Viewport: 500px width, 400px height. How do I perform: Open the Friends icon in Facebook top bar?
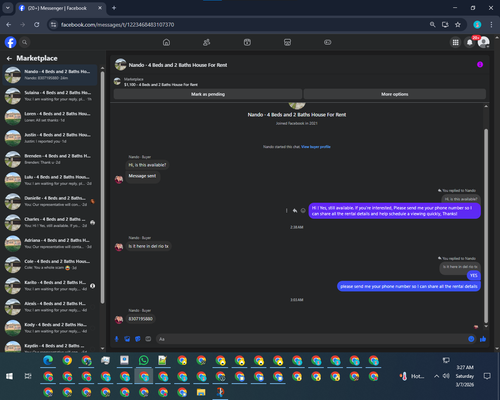[x=207, y=42]
